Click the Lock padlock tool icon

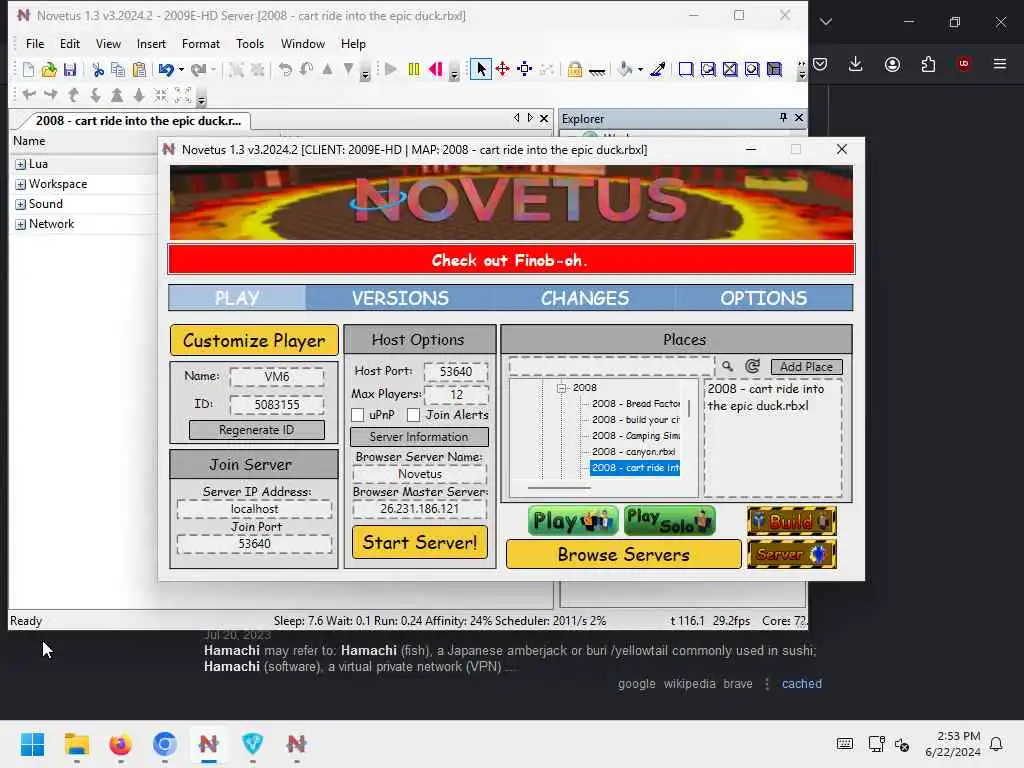(x=575, y=69)
